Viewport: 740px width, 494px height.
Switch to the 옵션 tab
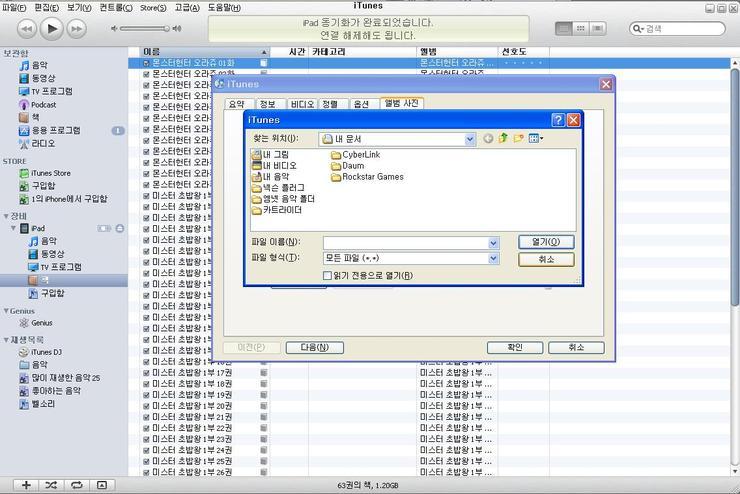pos(362,104)
